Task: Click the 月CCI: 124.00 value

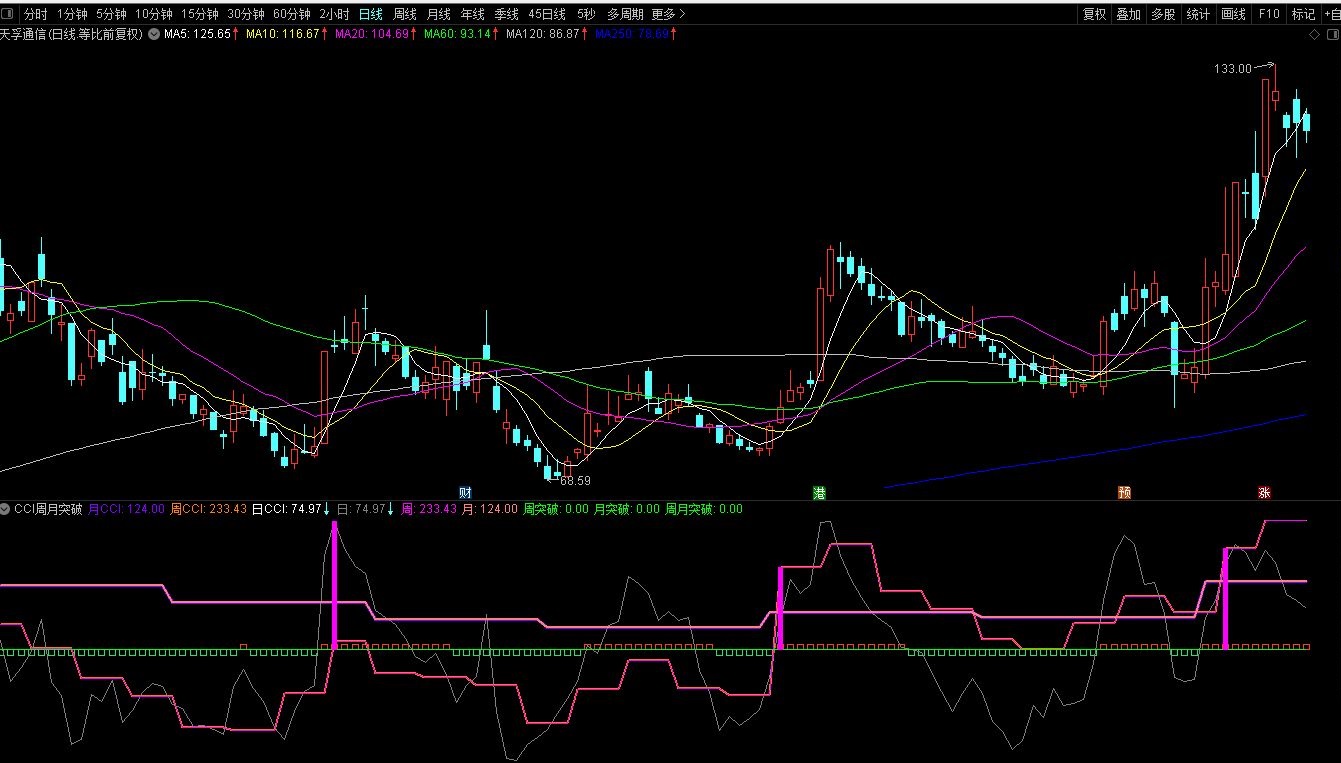Action: [126, 509]
